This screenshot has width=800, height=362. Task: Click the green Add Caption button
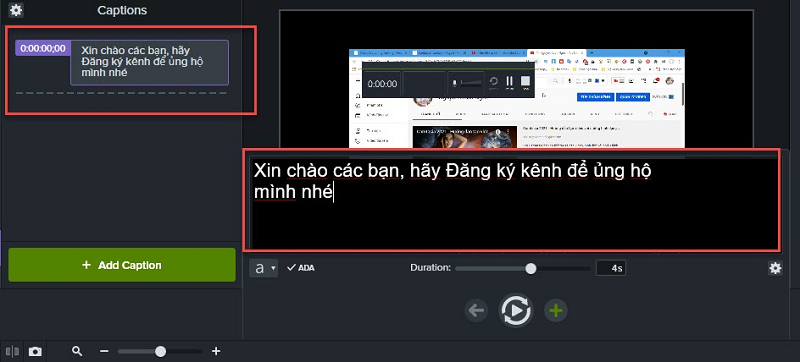122,265
